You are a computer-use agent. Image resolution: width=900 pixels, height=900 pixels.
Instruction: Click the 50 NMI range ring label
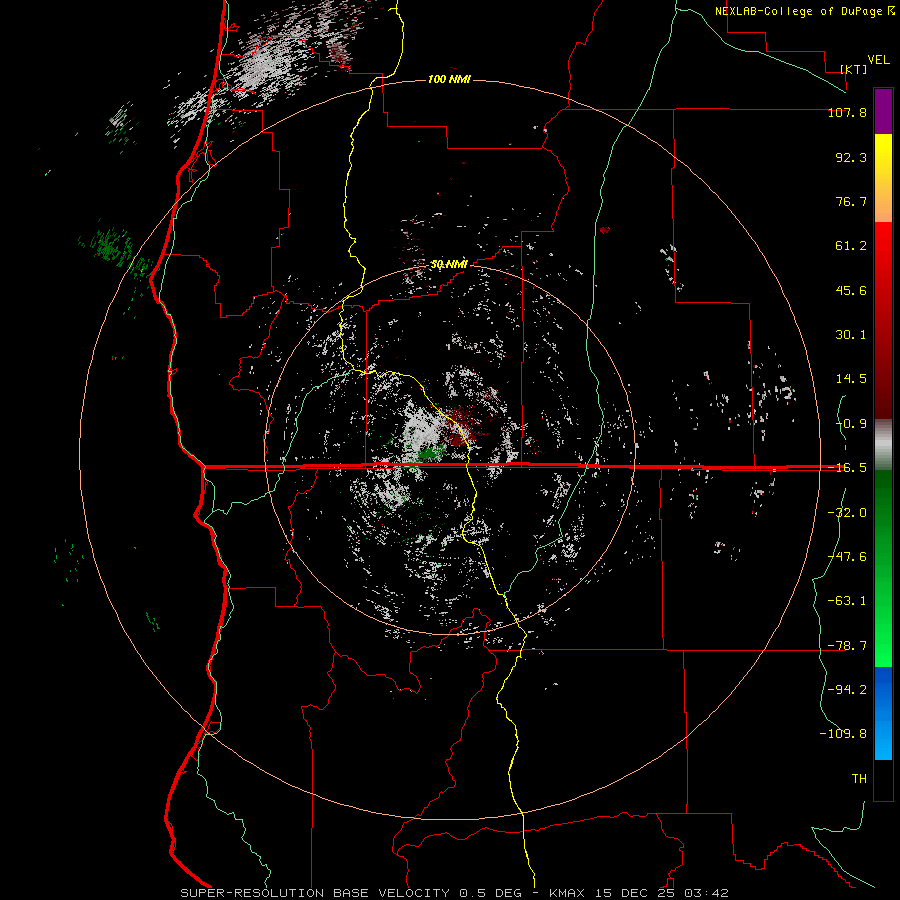(x=449, y=264)
